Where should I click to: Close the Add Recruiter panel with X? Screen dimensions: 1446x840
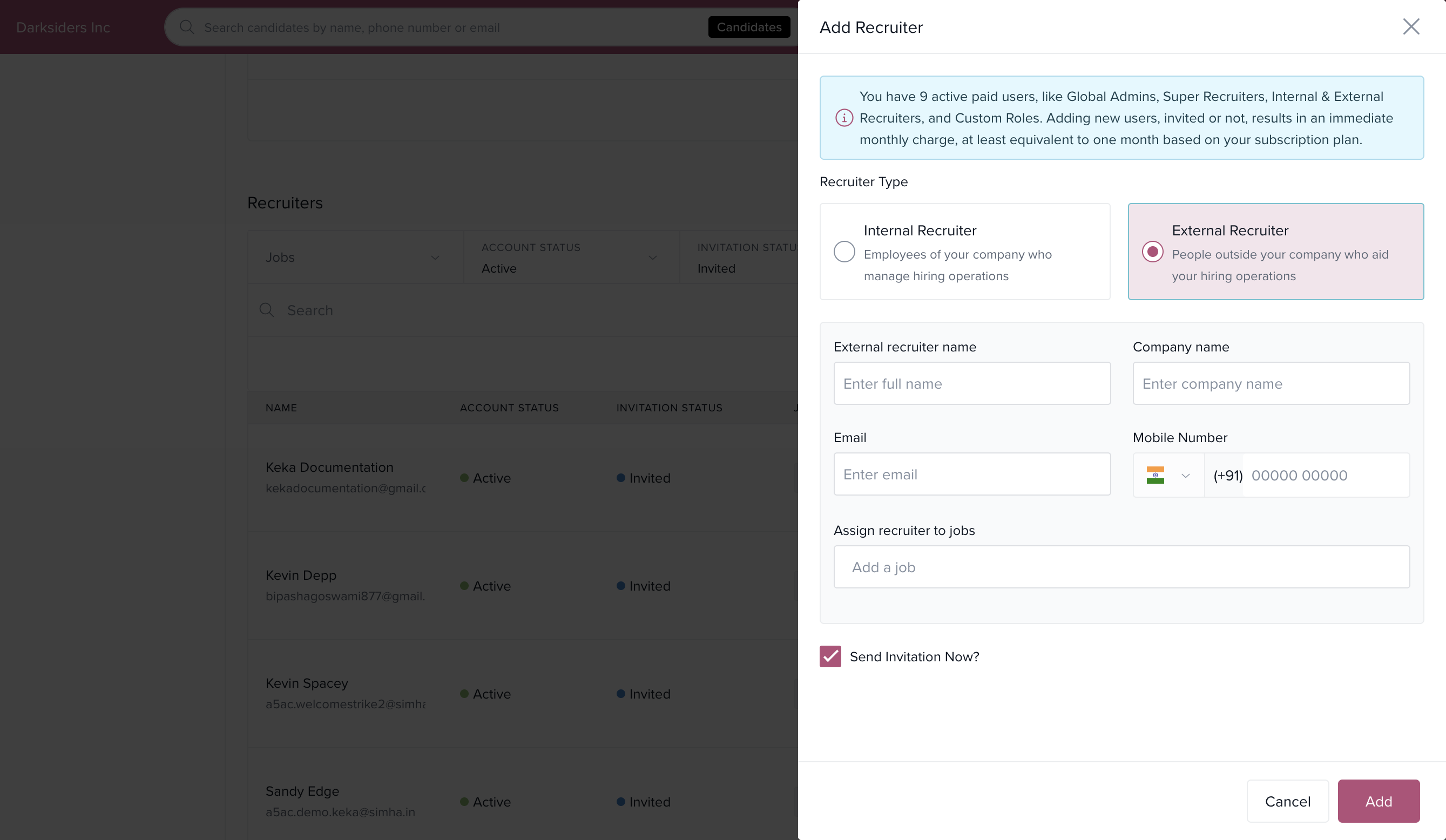pos(1410,26)
